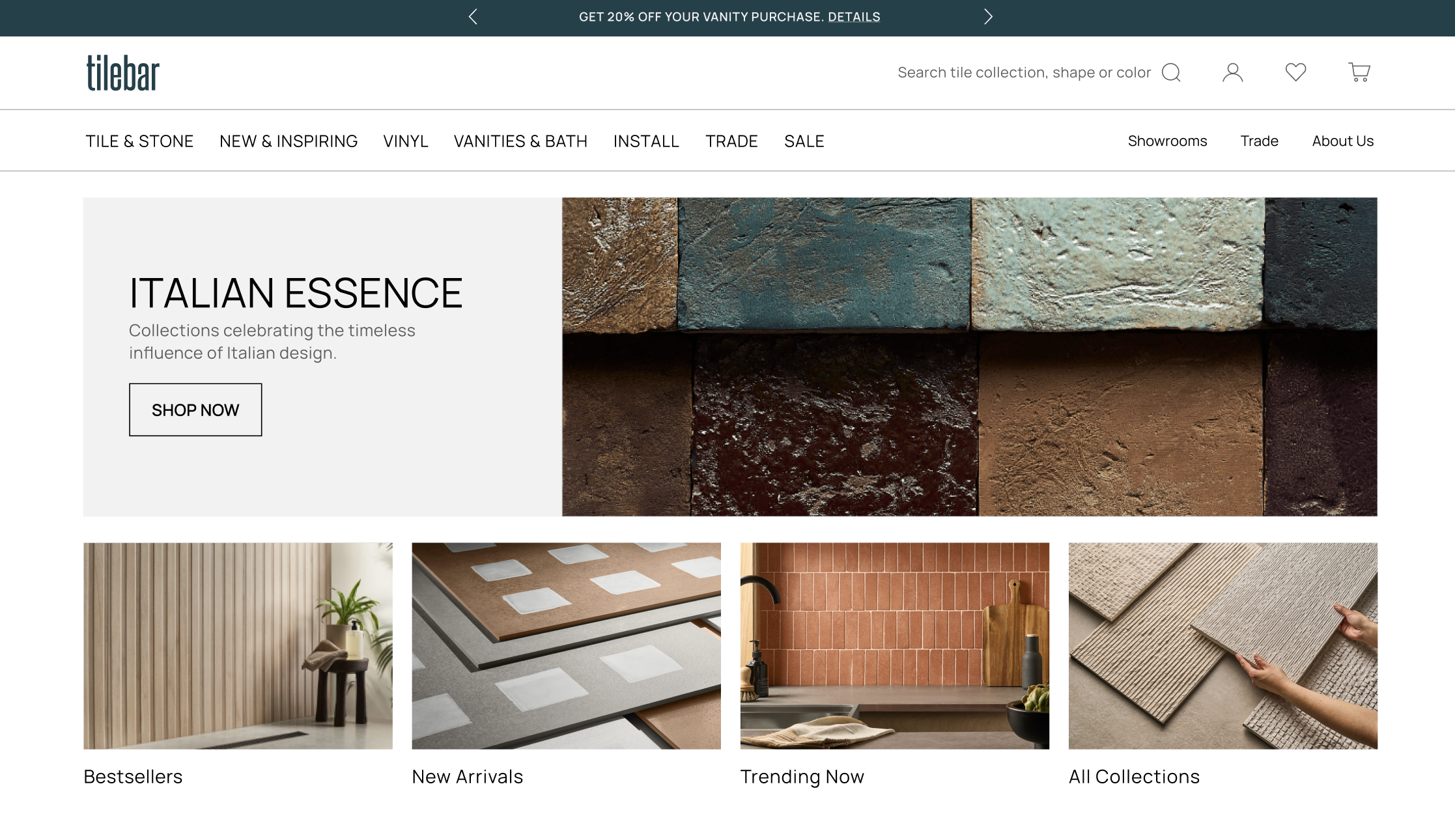Select the Vinyl menu item

click(x=406, y=141)
